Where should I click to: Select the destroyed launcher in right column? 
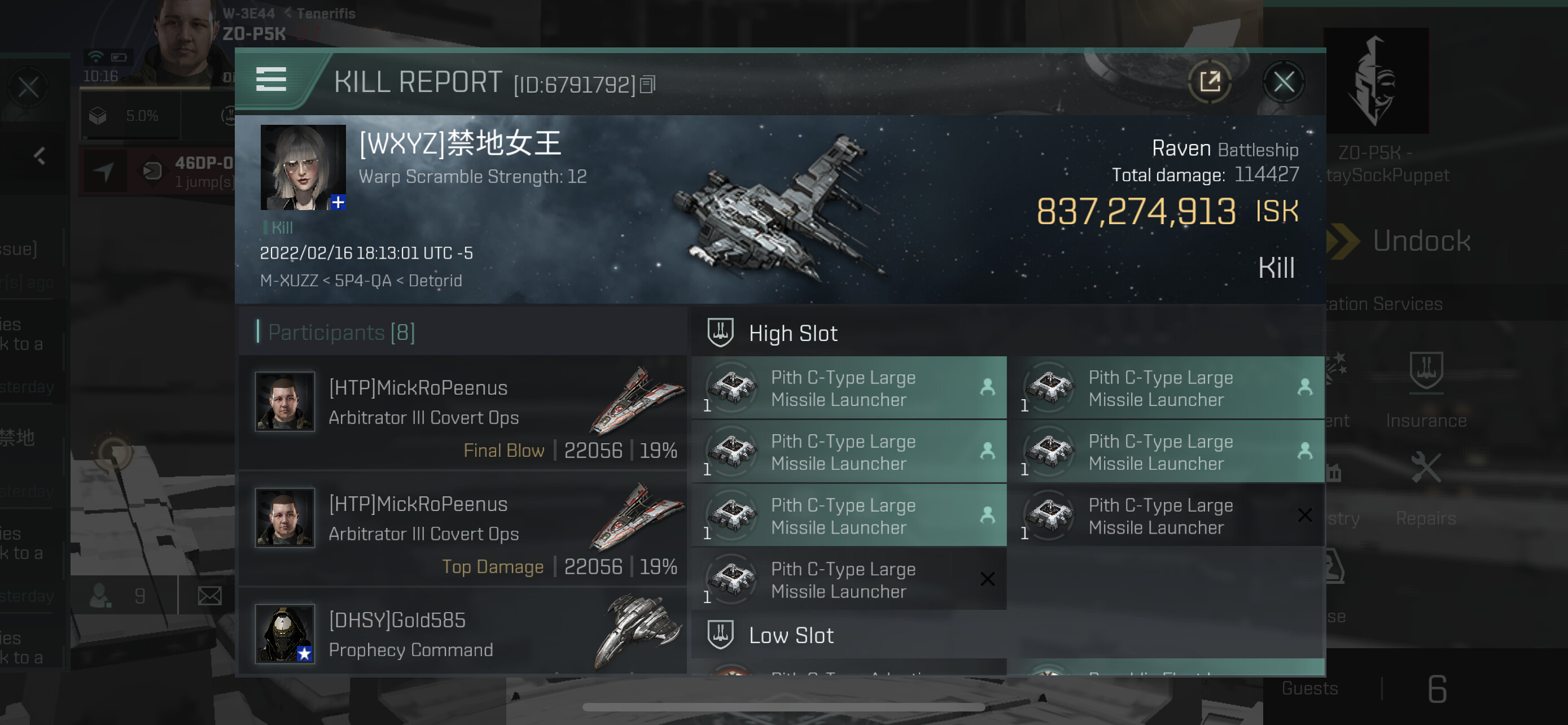pyautogui.click(x=1167, y=516)
